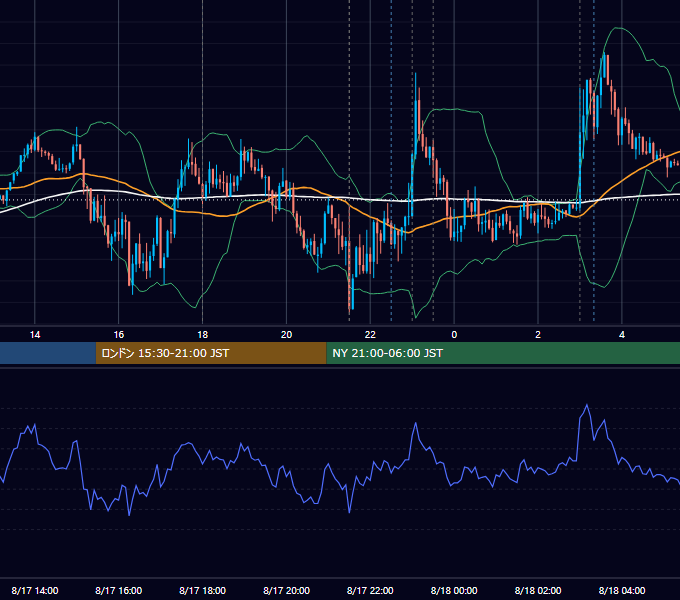Image resolution: width=680 pixels, height=600 pixels.
Task: Click the 14 hour axis label
Action: 35,335
